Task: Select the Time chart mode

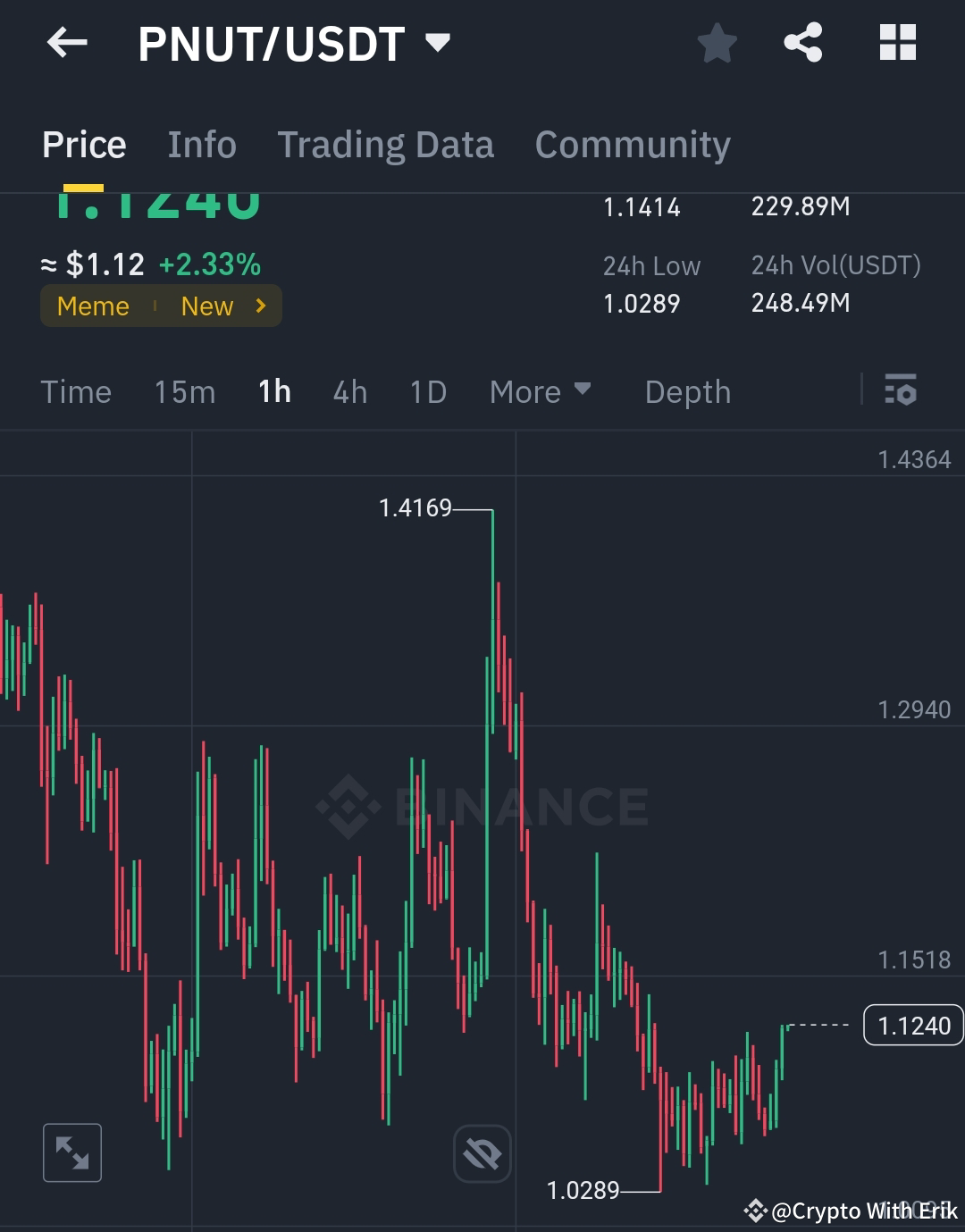Action: tap(76, 390)
